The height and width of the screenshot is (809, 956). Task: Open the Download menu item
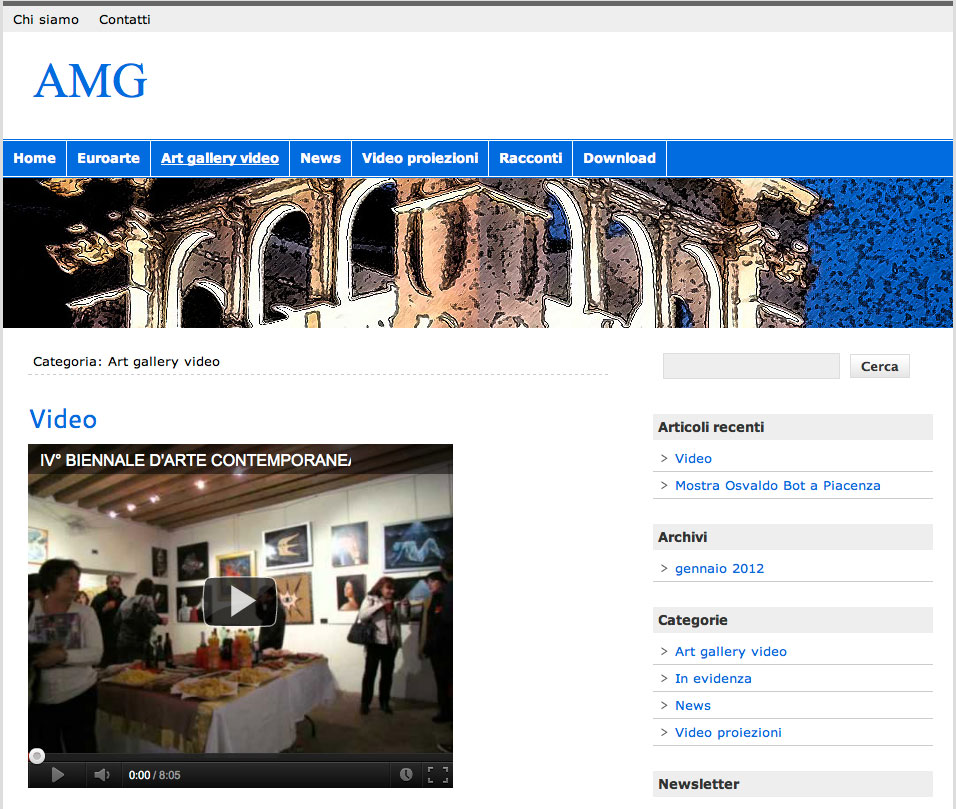click(x=619, y=158)
